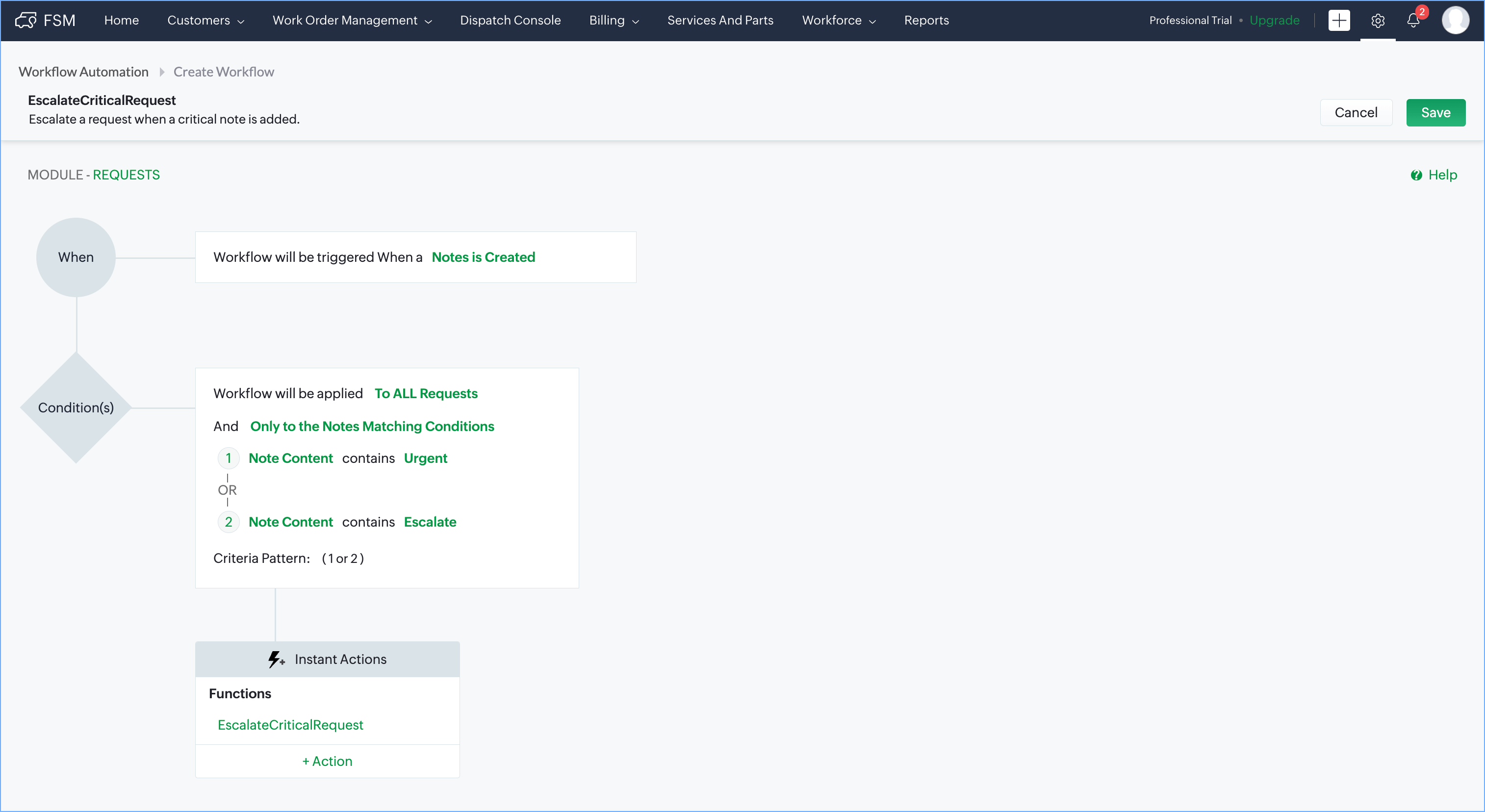1485x812 pixels.
Task: Expand the Customers dropdown menu
Action: click(206, 20)
